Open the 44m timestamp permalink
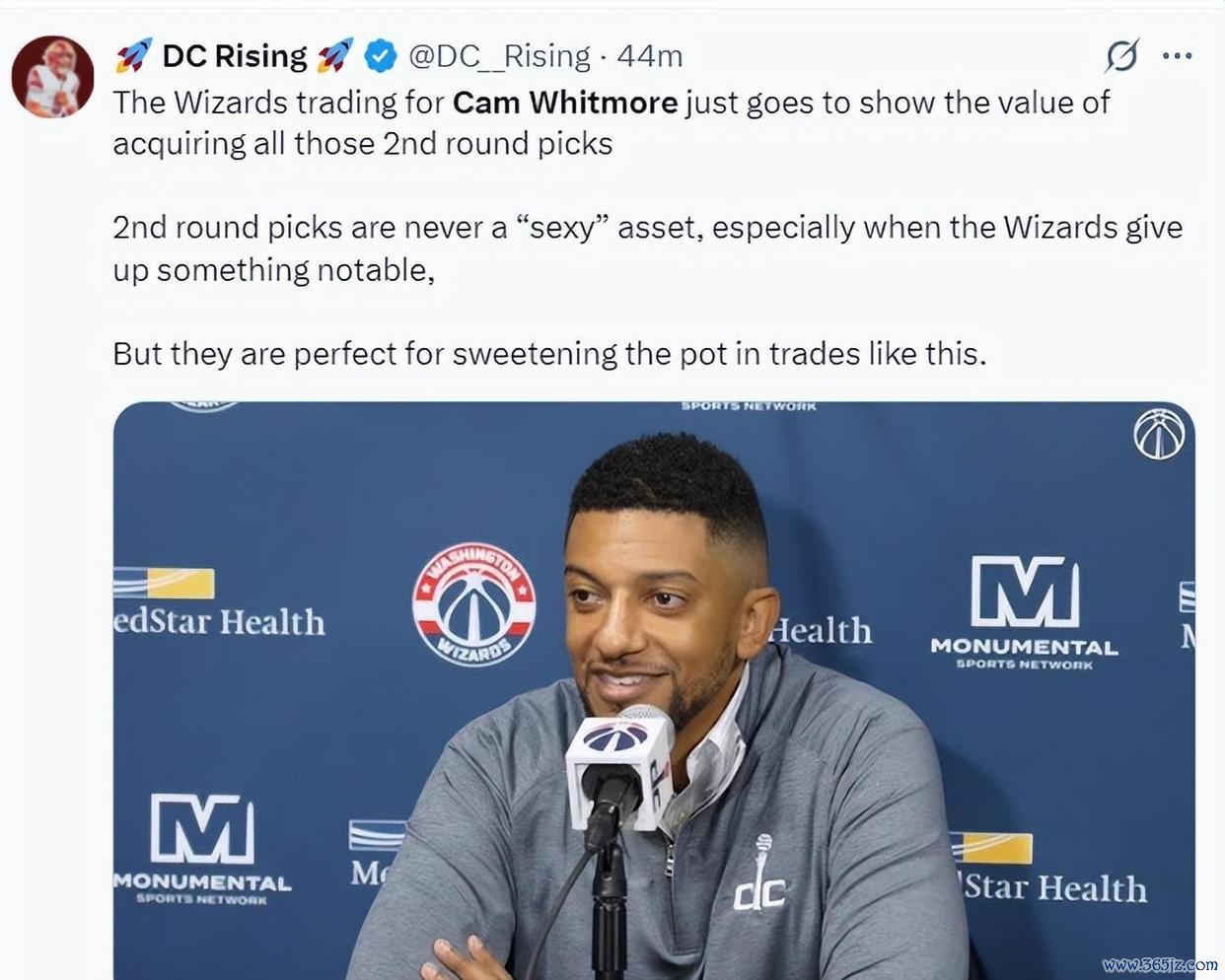Image resolution: width=1225 pixels, height=980 pixels. [650, 56]
